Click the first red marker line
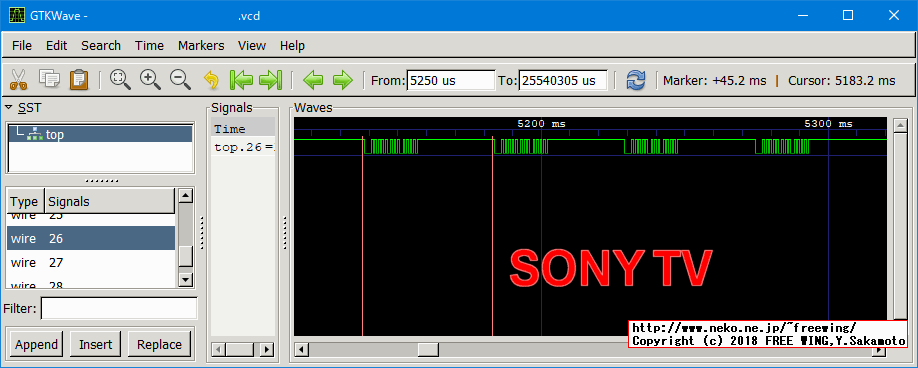Image resolution: width=918 pixels, height=368 pixels. [x=362, y=236]
